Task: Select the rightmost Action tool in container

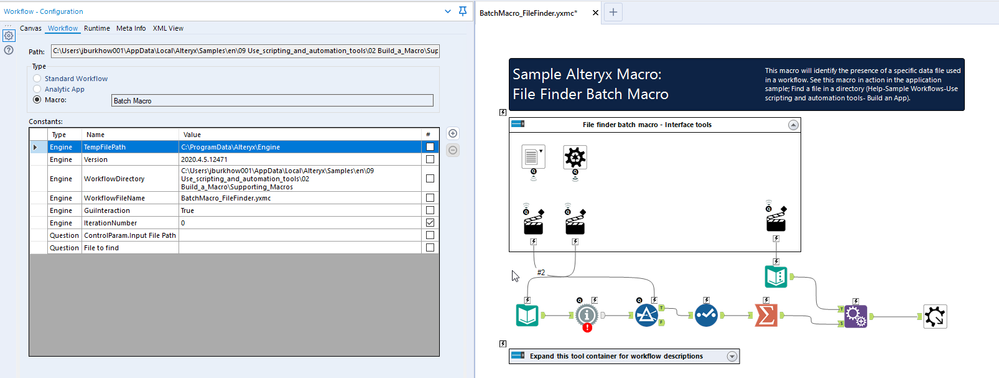Action: coord(776,221)
